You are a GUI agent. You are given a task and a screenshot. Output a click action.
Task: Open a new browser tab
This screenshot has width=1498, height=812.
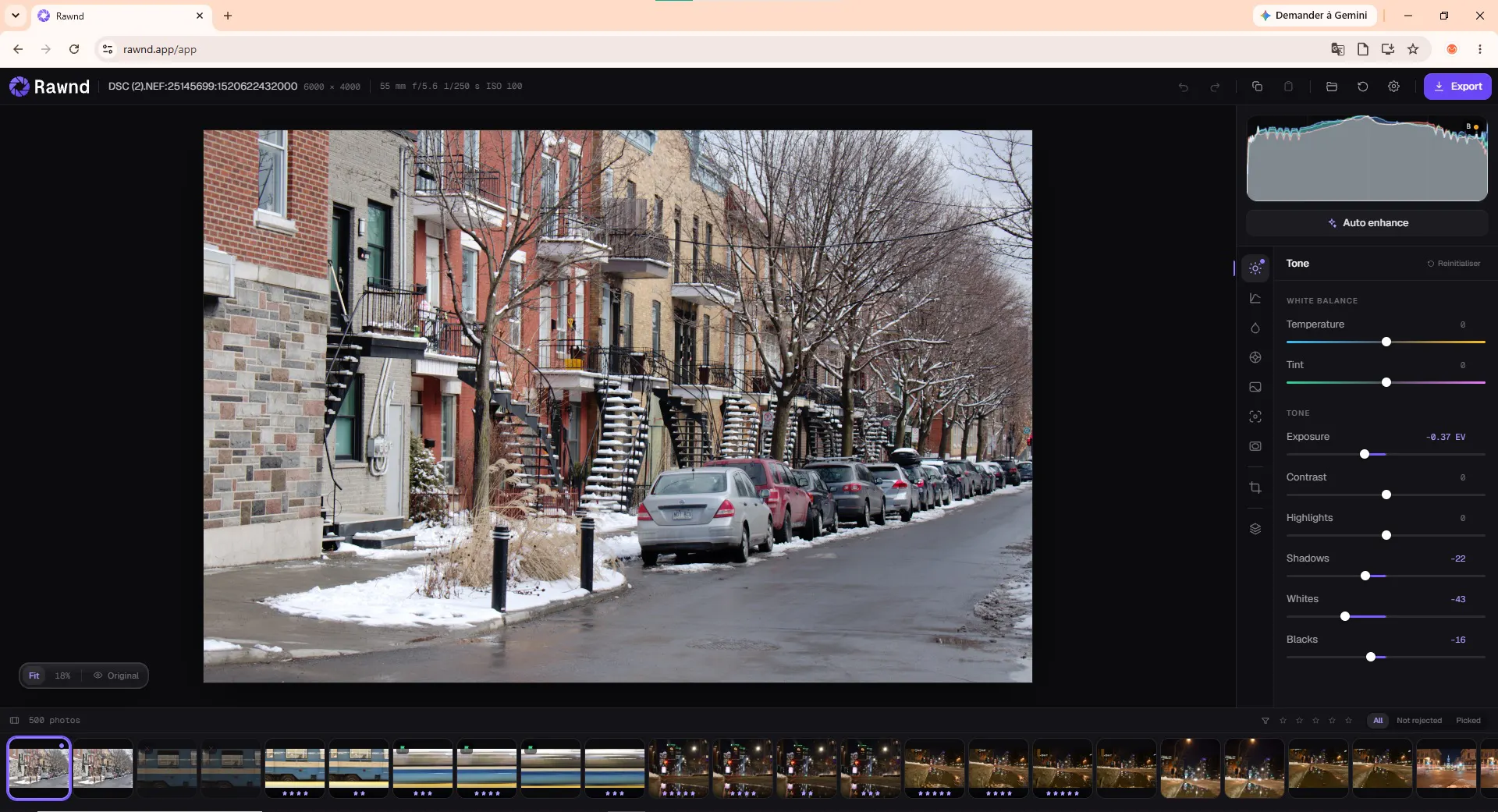228,16
